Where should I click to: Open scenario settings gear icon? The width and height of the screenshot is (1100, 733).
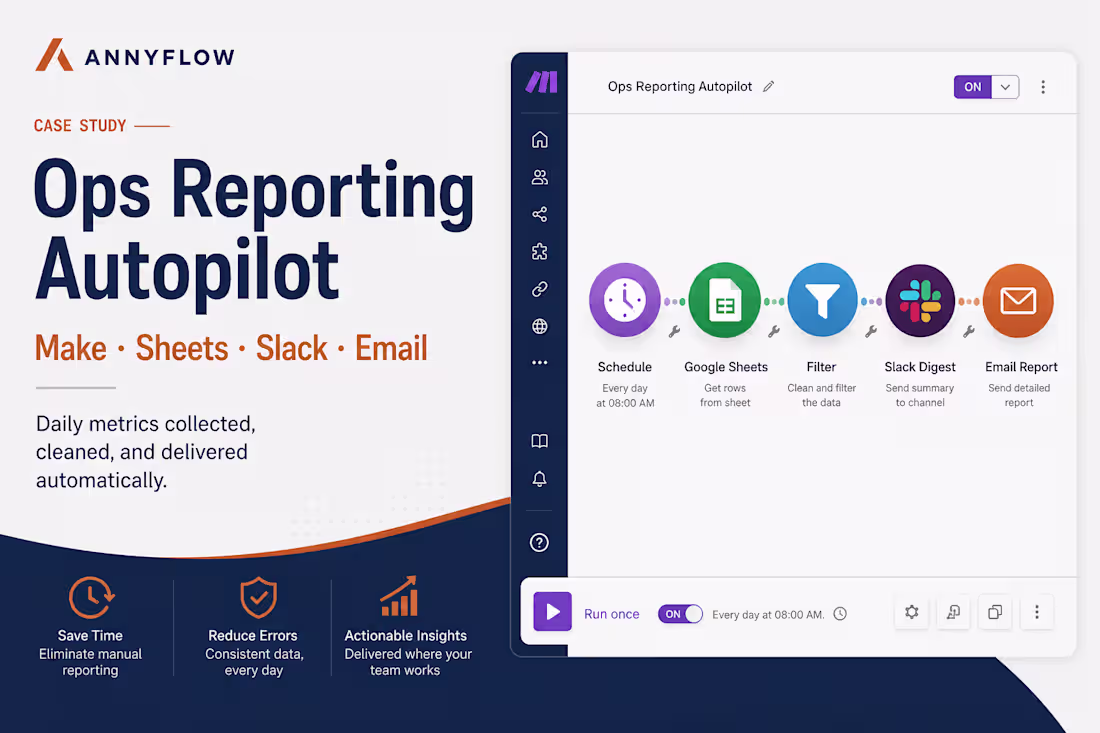point(911,612)
